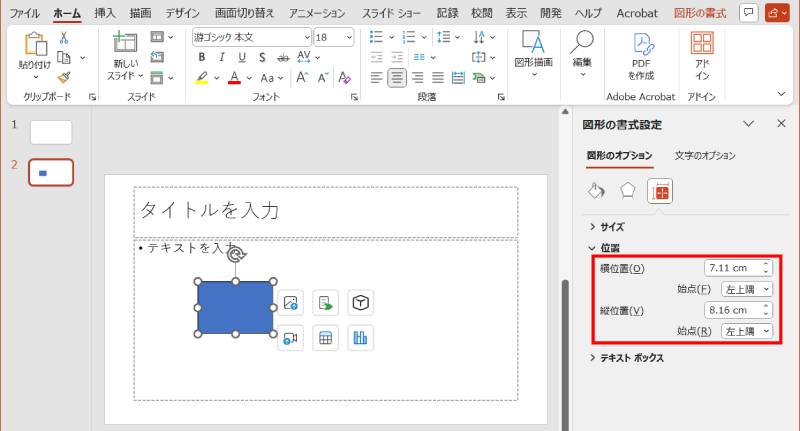Toggle text shadow
Viewport: 800px width, 431px height.
(262, 57)
